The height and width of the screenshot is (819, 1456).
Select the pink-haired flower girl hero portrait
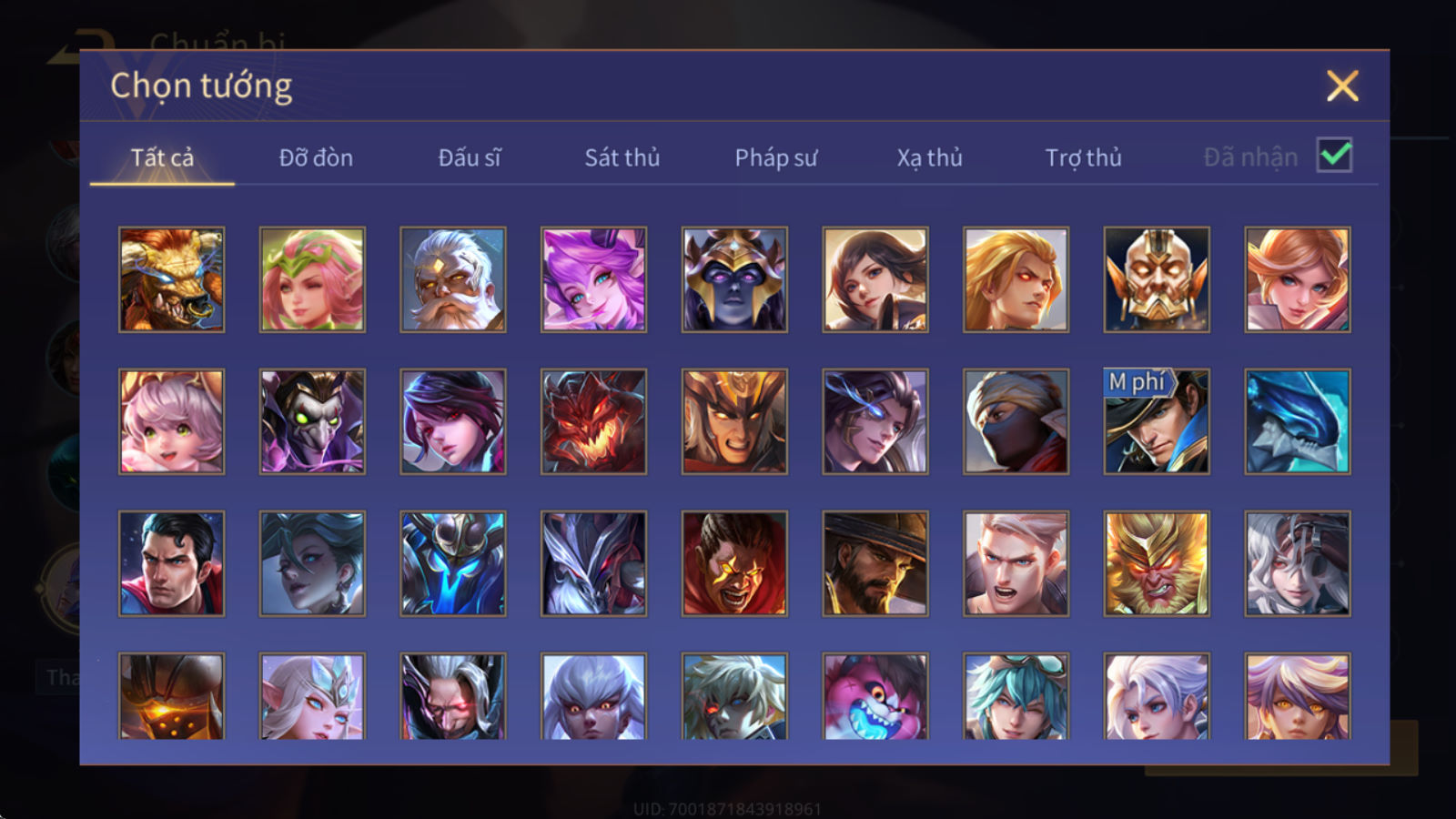coord(312,279)
